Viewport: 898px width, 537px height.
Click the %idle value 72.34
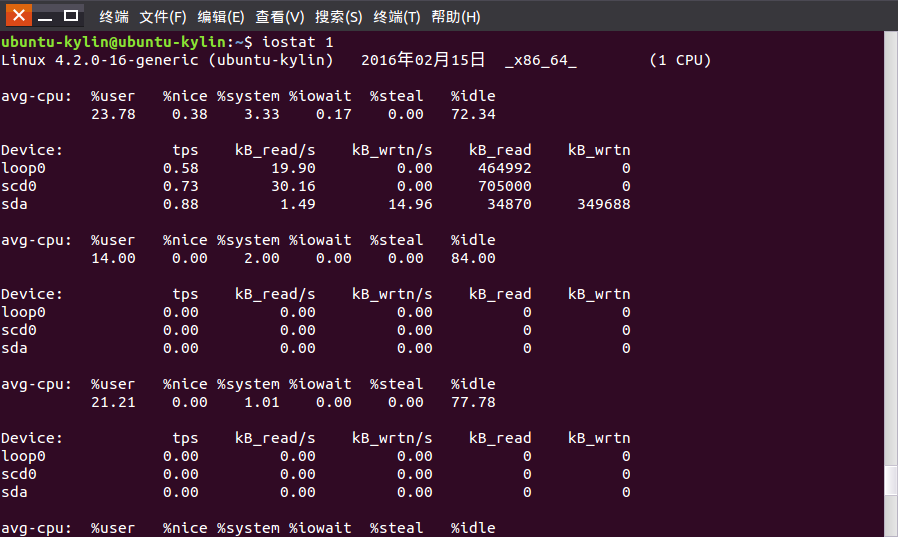(x=473, y=114)
